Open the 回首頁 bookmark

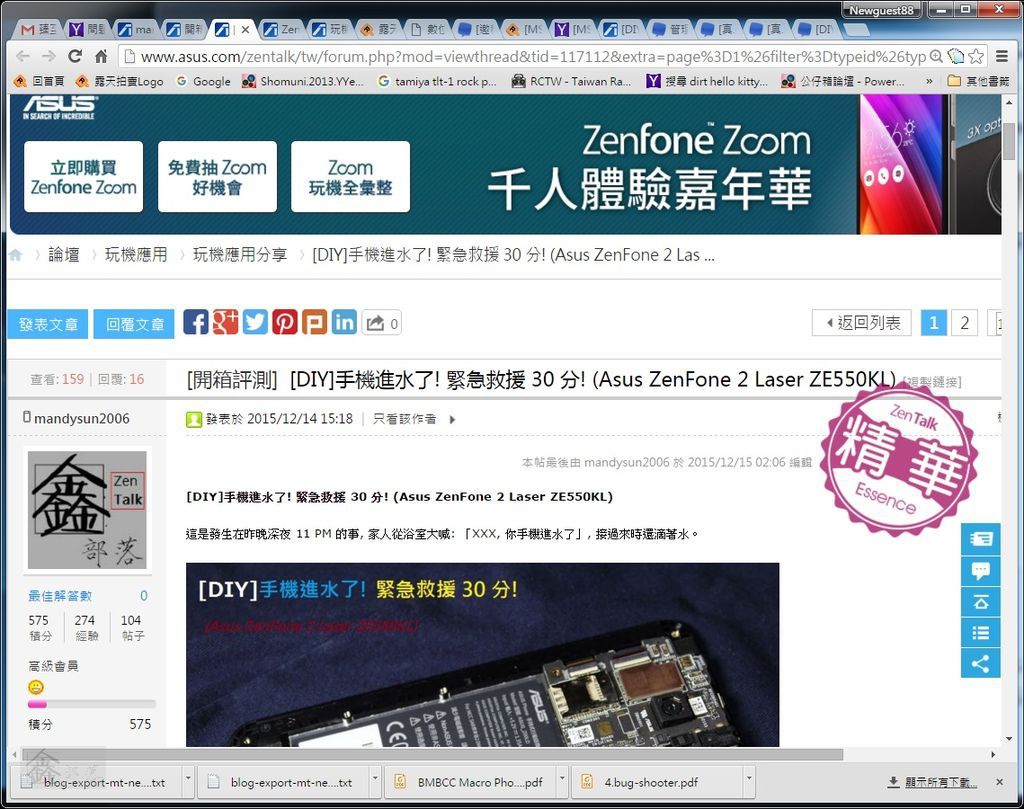pos(39,82)
